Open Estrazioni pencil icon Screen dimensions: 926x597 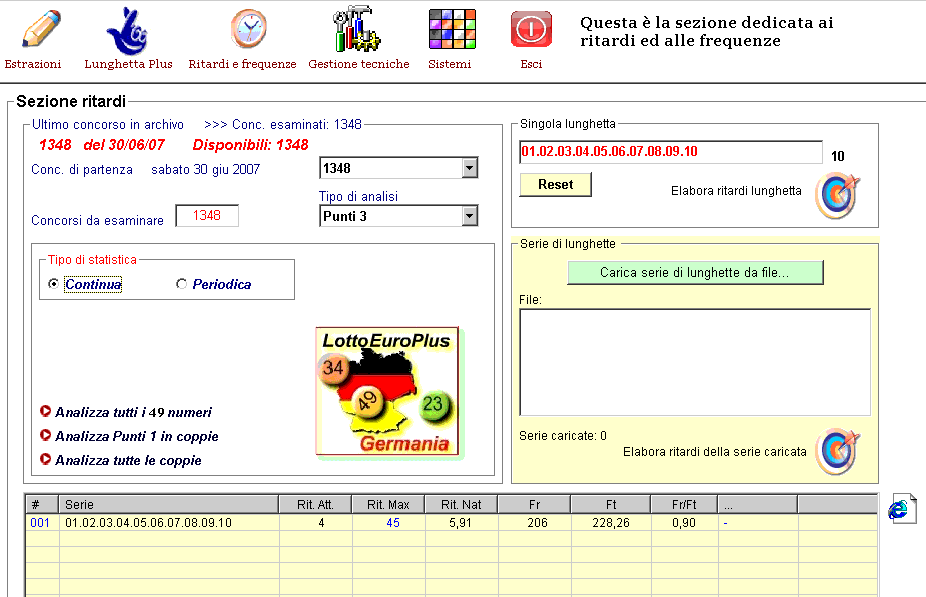41,28
